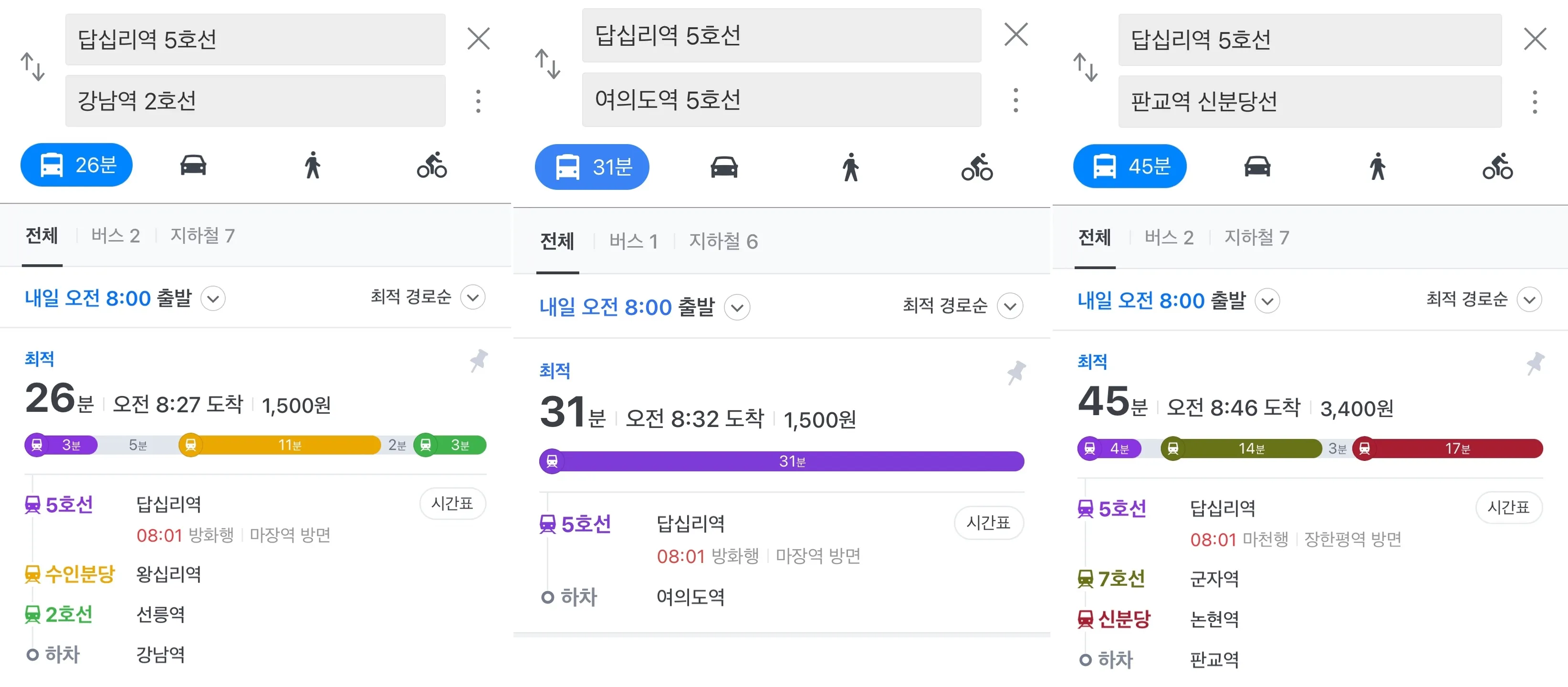Switch to car directions in the 45분 panel
Image resolution: width=1568 pixels, height=687 pixels.
(1257, 166)
